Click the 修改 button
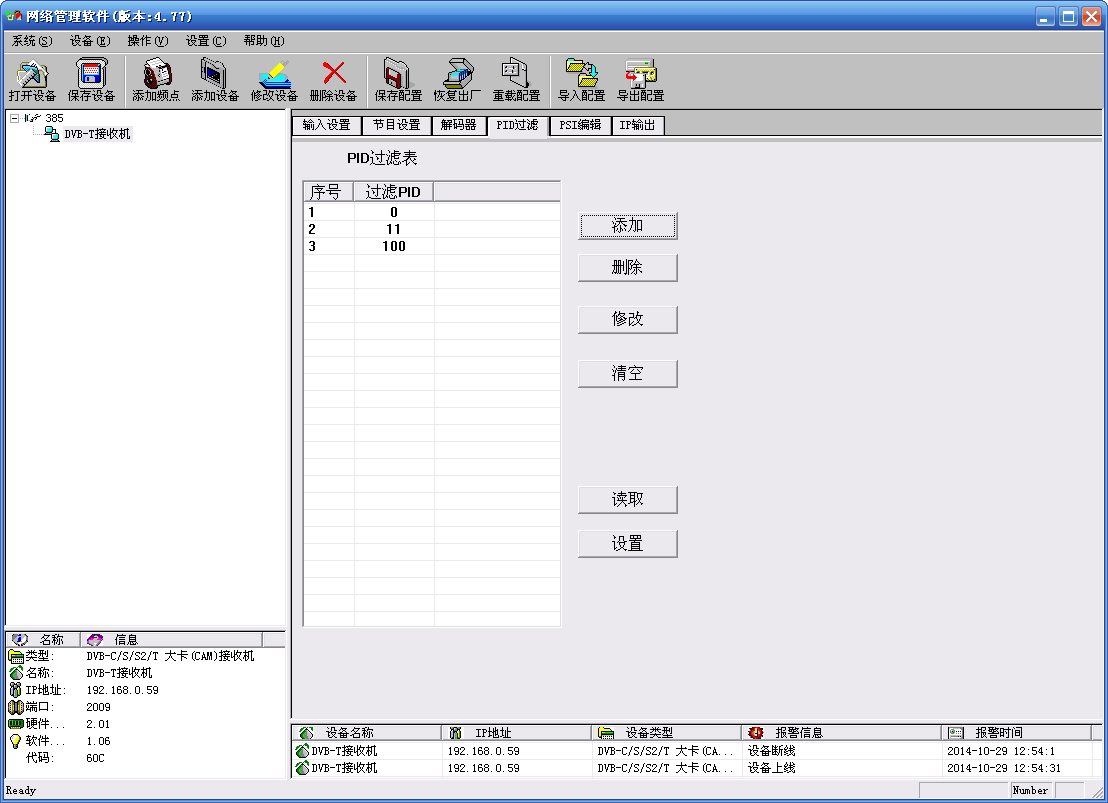 click(627, 320)
